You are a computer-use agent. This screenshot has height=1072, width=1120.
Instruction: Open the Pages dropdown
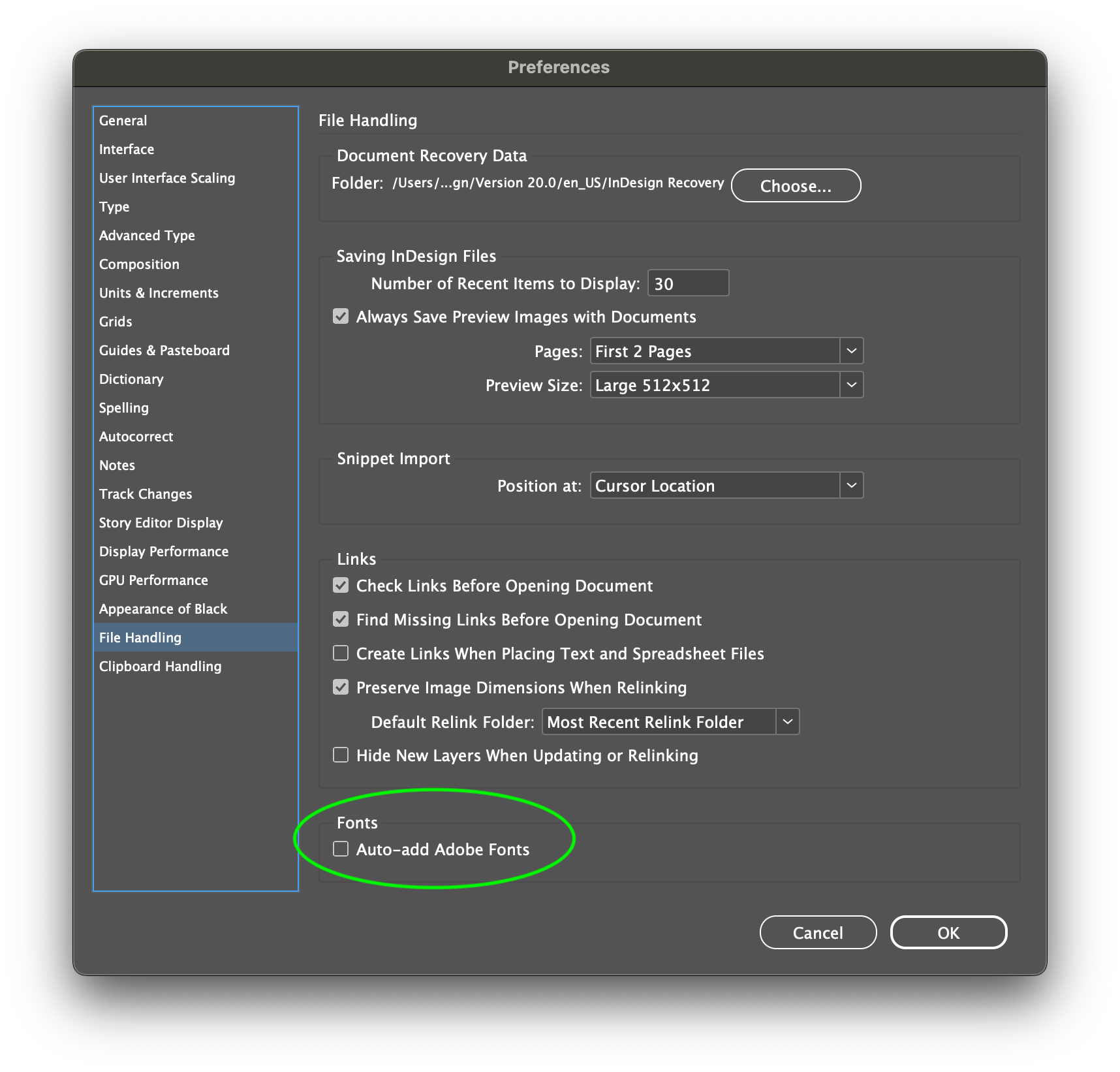pyautogui.click(x=851, y=351)
